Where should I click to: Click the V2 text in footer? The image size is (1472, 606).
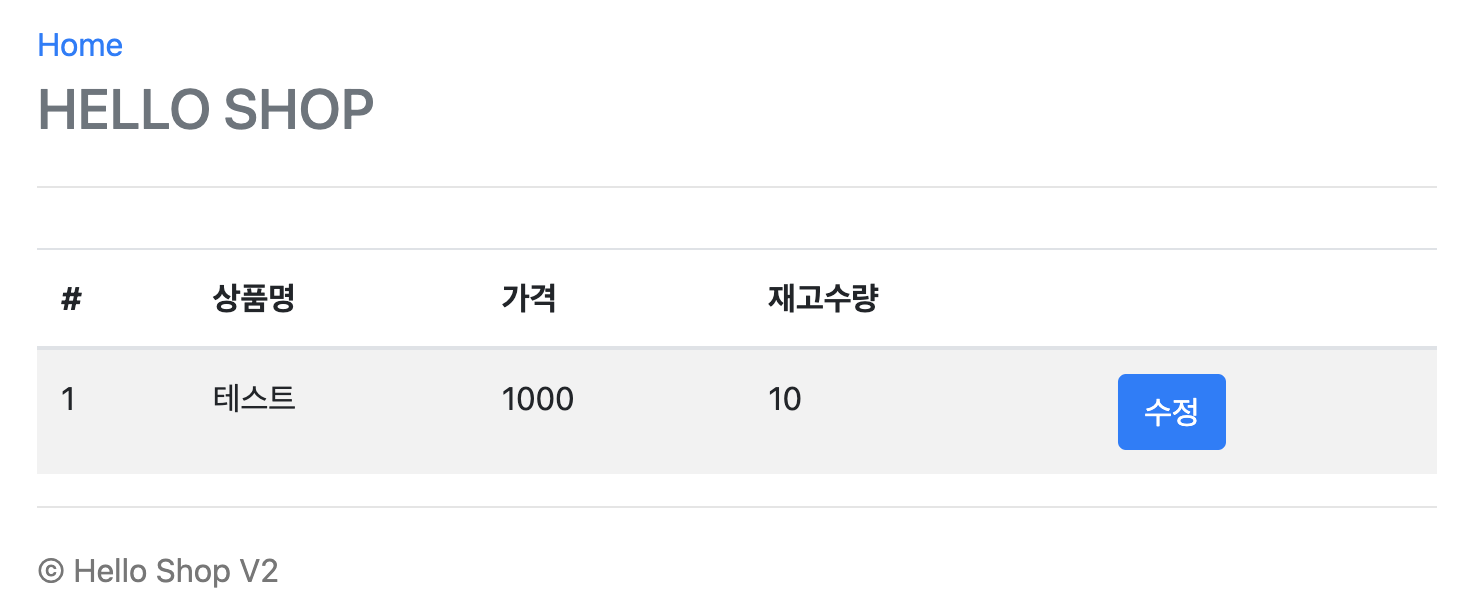point(258,571)
